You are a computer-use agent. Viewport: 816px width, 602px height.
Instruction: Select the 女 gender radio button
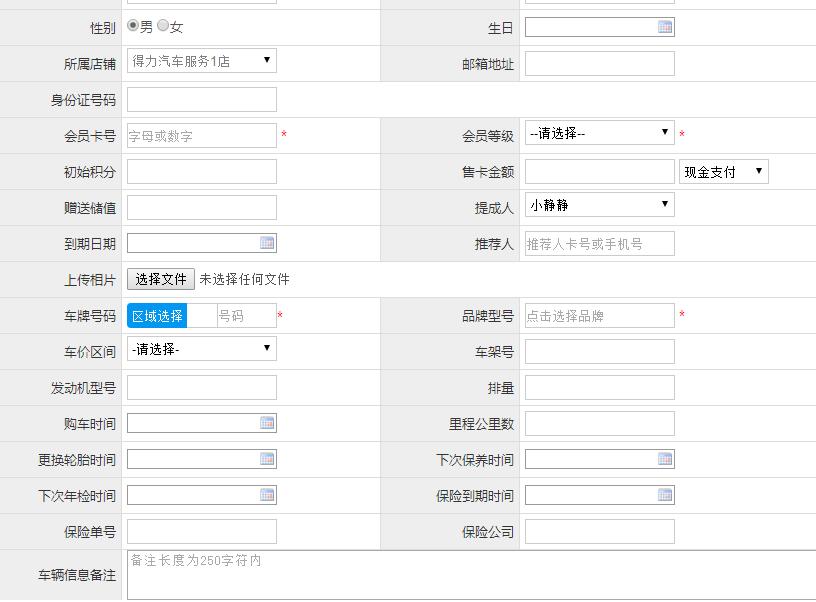[x=163, y=25]
